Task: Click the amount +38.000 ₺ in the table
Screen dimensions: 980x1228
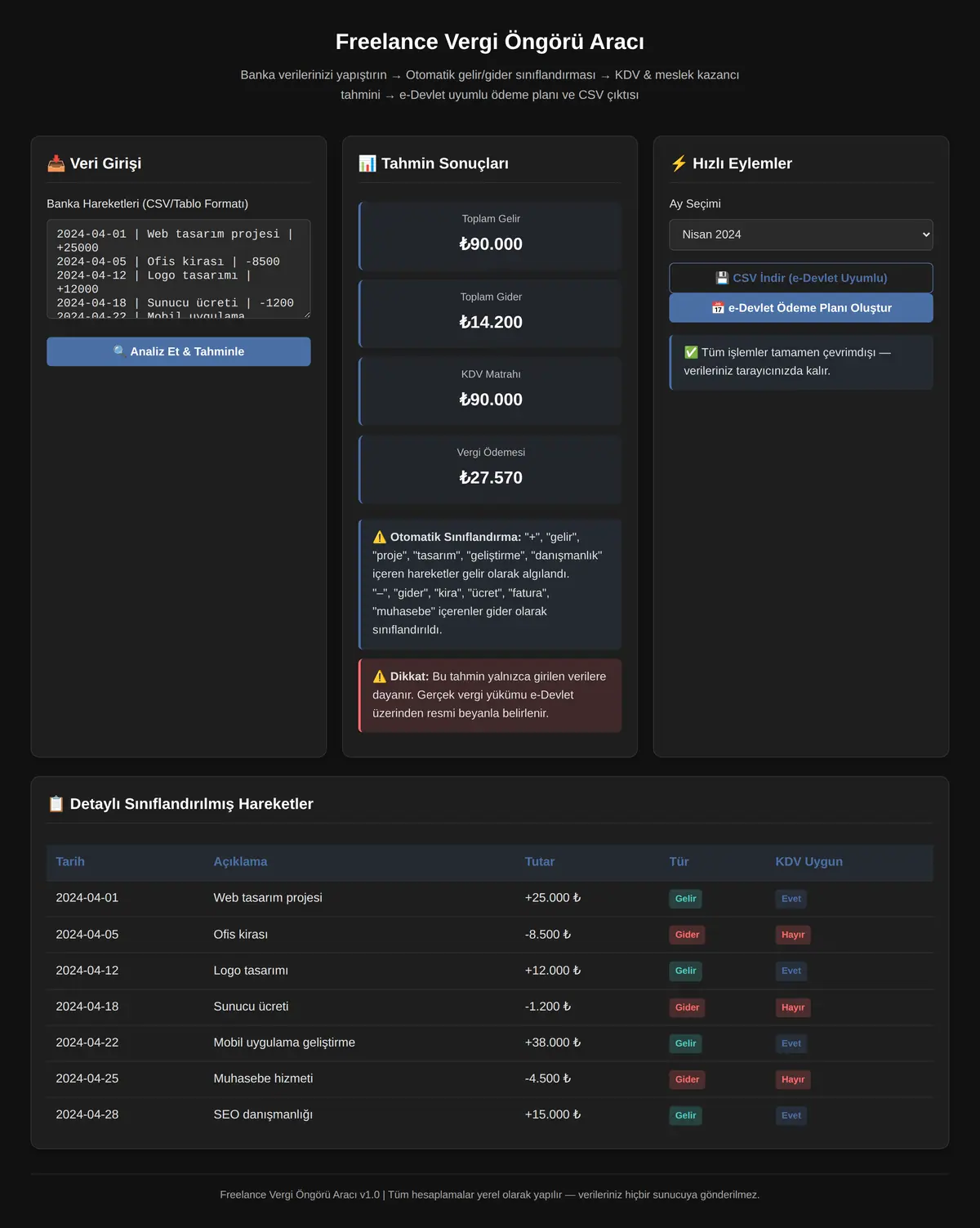Action: tap(553, 1042)
